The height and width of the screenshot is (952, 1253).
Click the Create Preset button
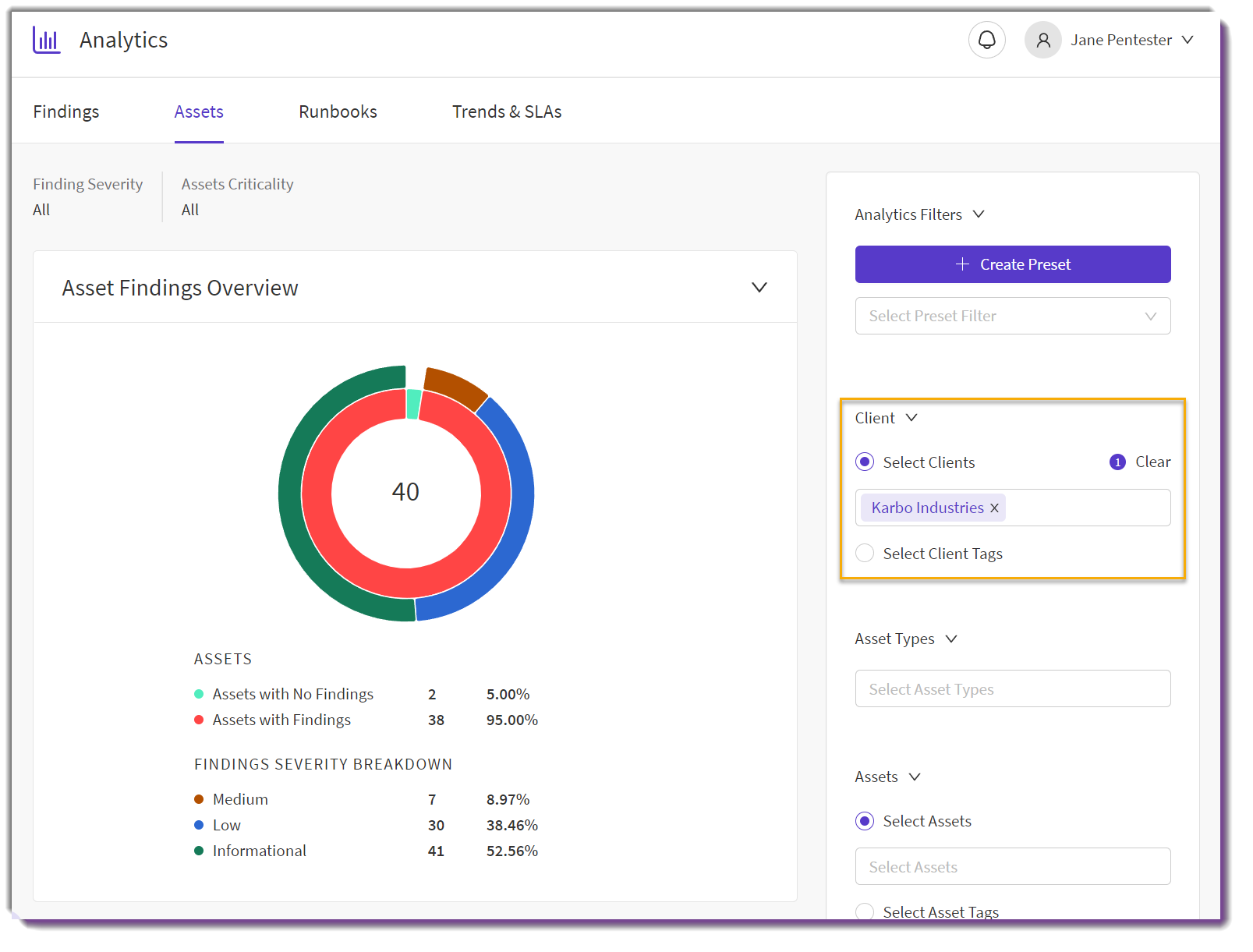1013,264
